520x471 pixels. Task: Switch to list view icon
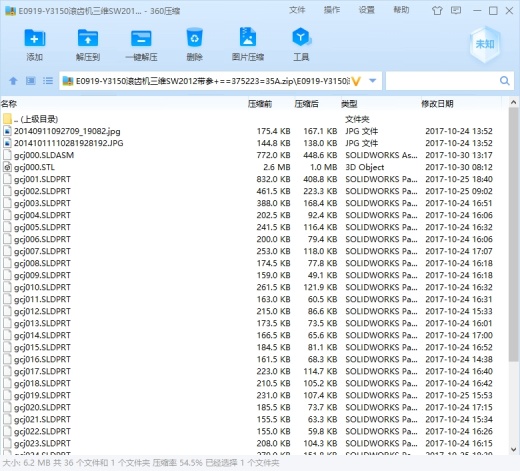[48, 81]
